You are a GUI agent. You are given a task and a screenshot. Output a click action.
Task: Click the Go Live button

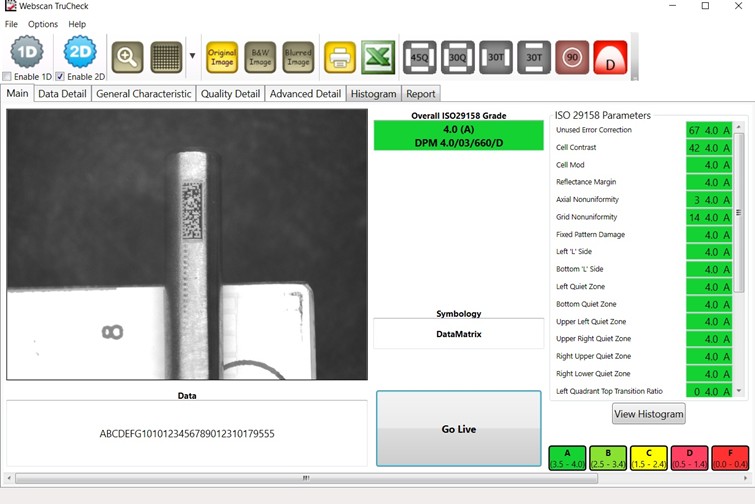[x=458, y=428]
